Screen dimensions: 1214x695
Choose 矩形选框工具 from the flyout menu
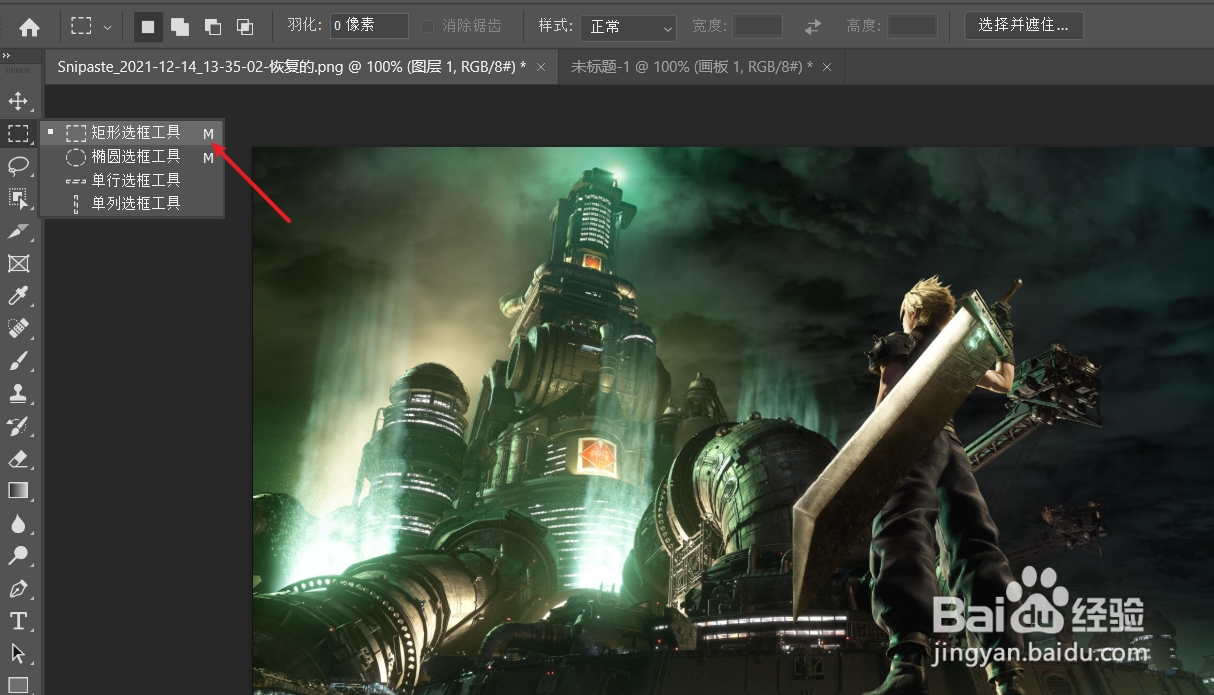(132, 133)
